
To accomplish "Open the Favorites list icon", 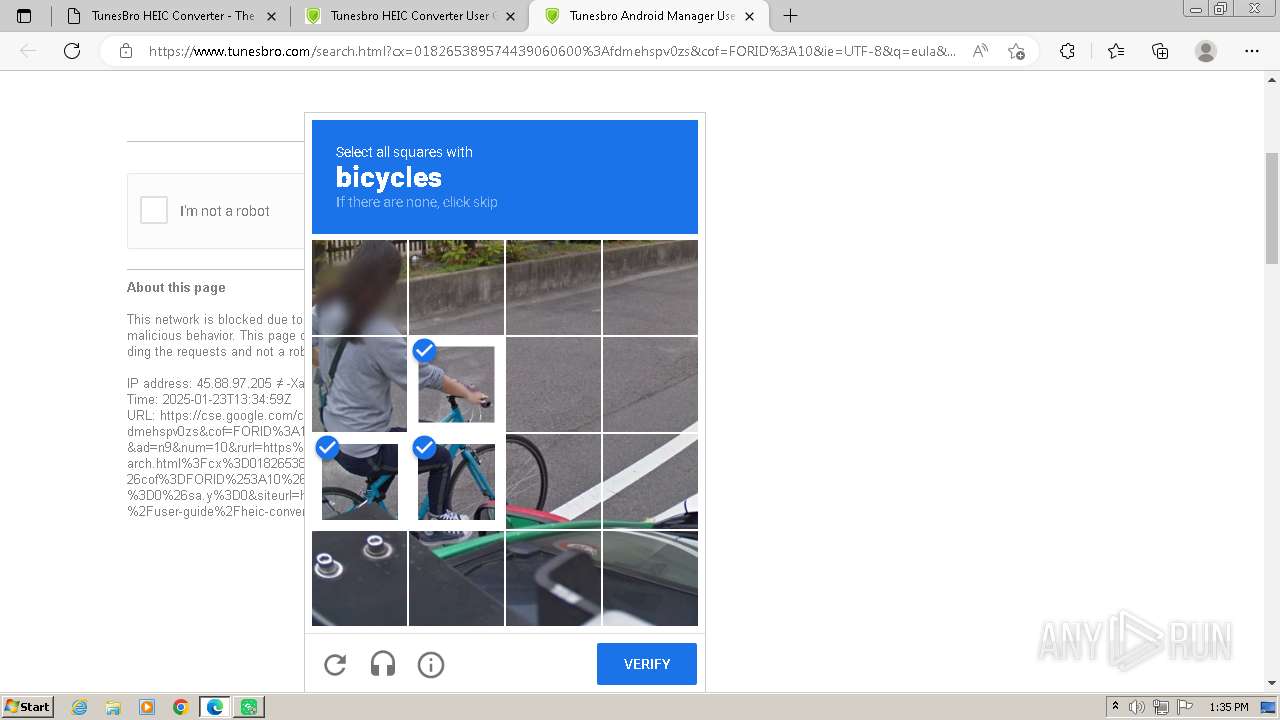I will [1116, 51].
